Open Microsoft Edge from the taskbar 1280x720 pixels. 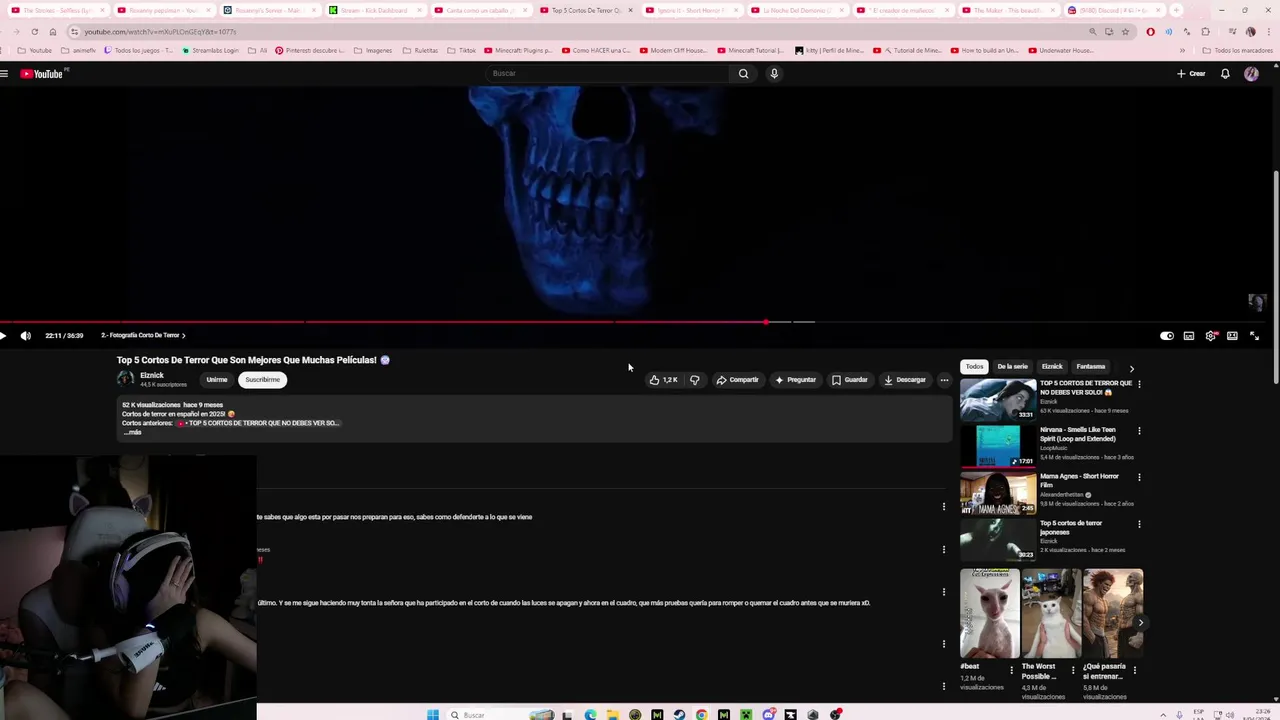coord(590,714)
